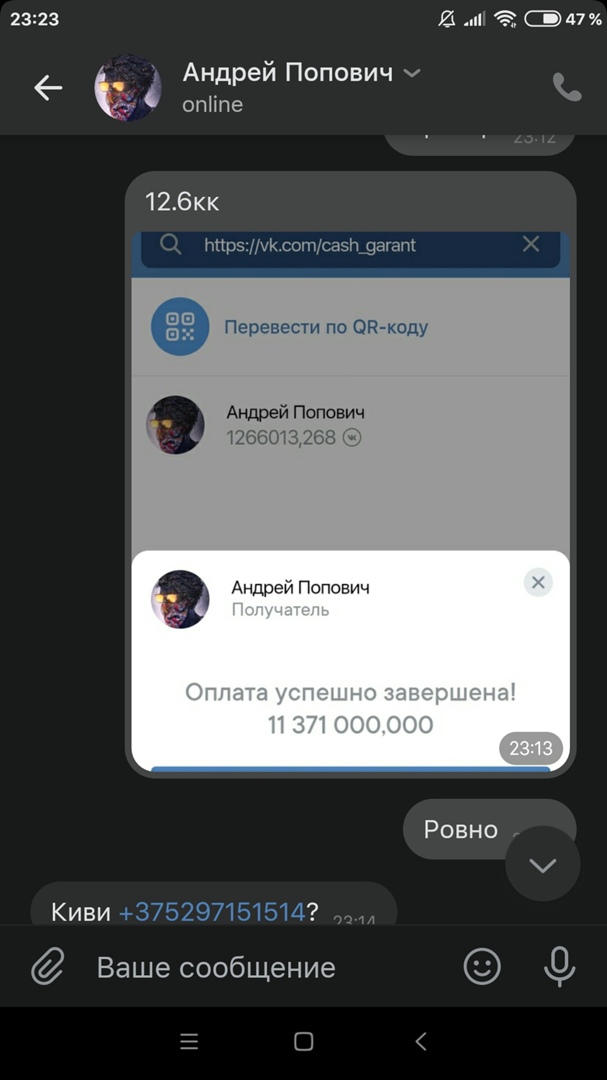Tap the Перевести по QR-коду link
The image size is (607, 1080).
click(x=326, y=326)
